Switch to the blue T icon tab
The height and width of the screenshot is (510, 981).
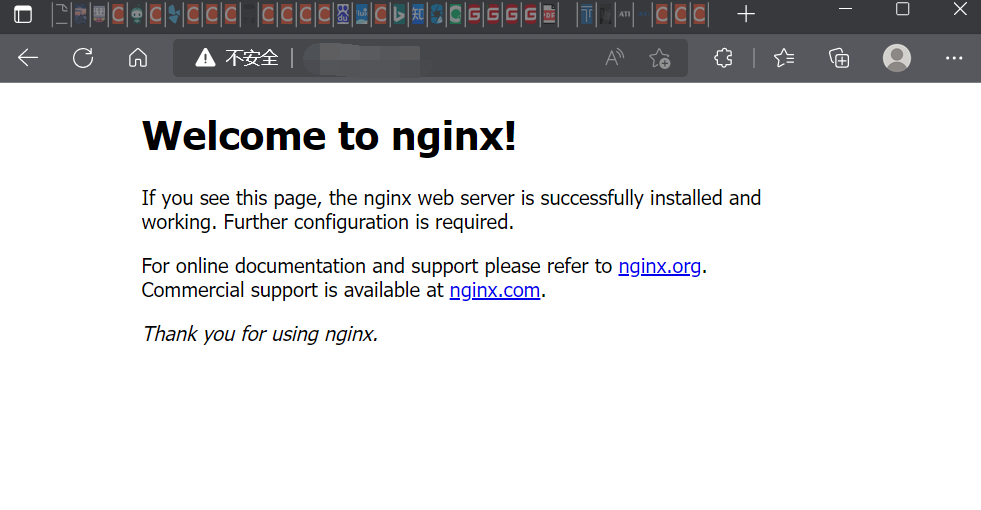(587, 14)
